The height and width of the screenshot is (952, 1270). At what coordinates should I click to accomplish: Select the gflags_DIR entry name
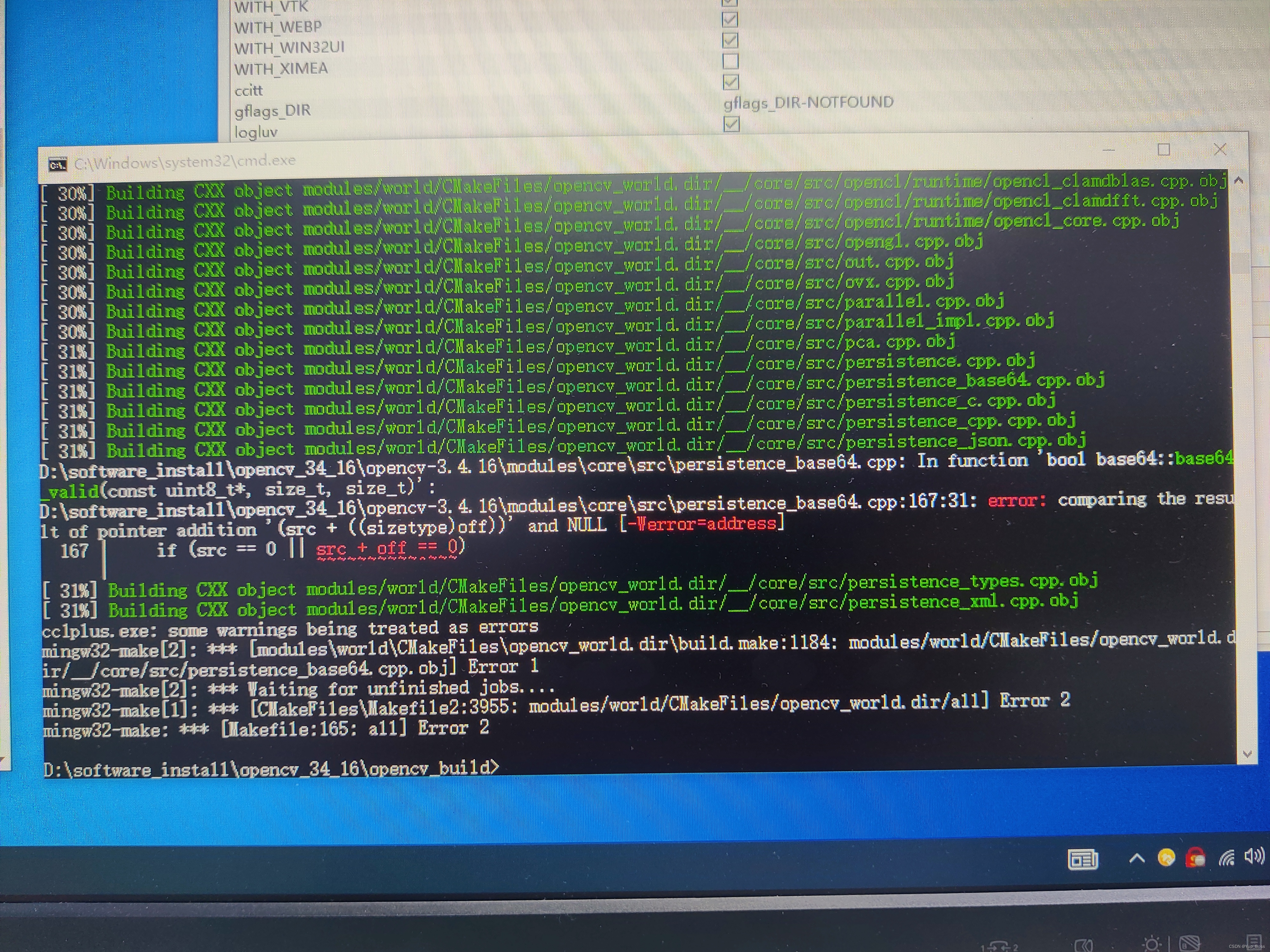pyautogui.click(x=272, y=111)
